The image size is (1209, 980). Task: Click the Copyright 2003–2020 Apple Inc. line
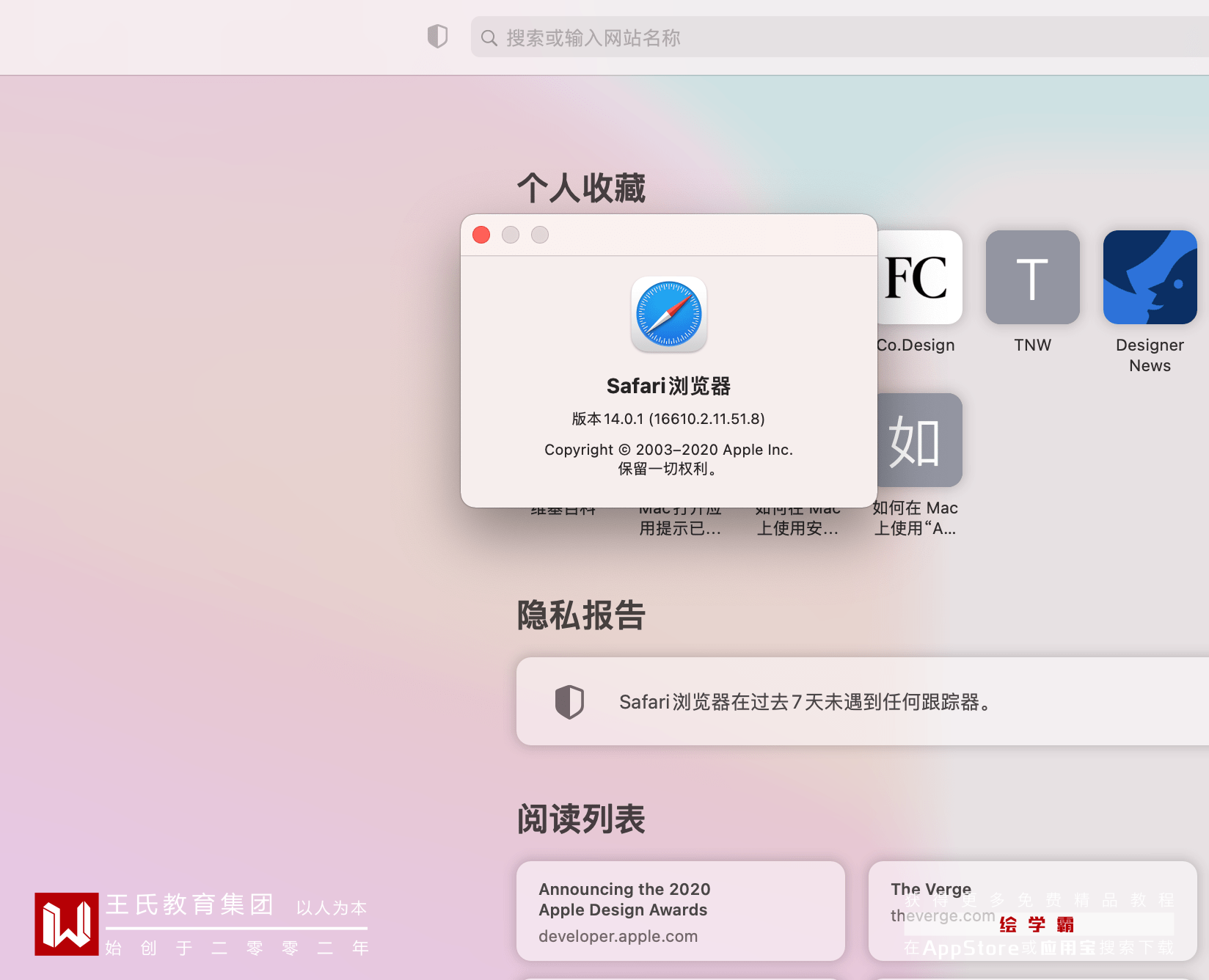pyautogui.click(x=669, y=450)
